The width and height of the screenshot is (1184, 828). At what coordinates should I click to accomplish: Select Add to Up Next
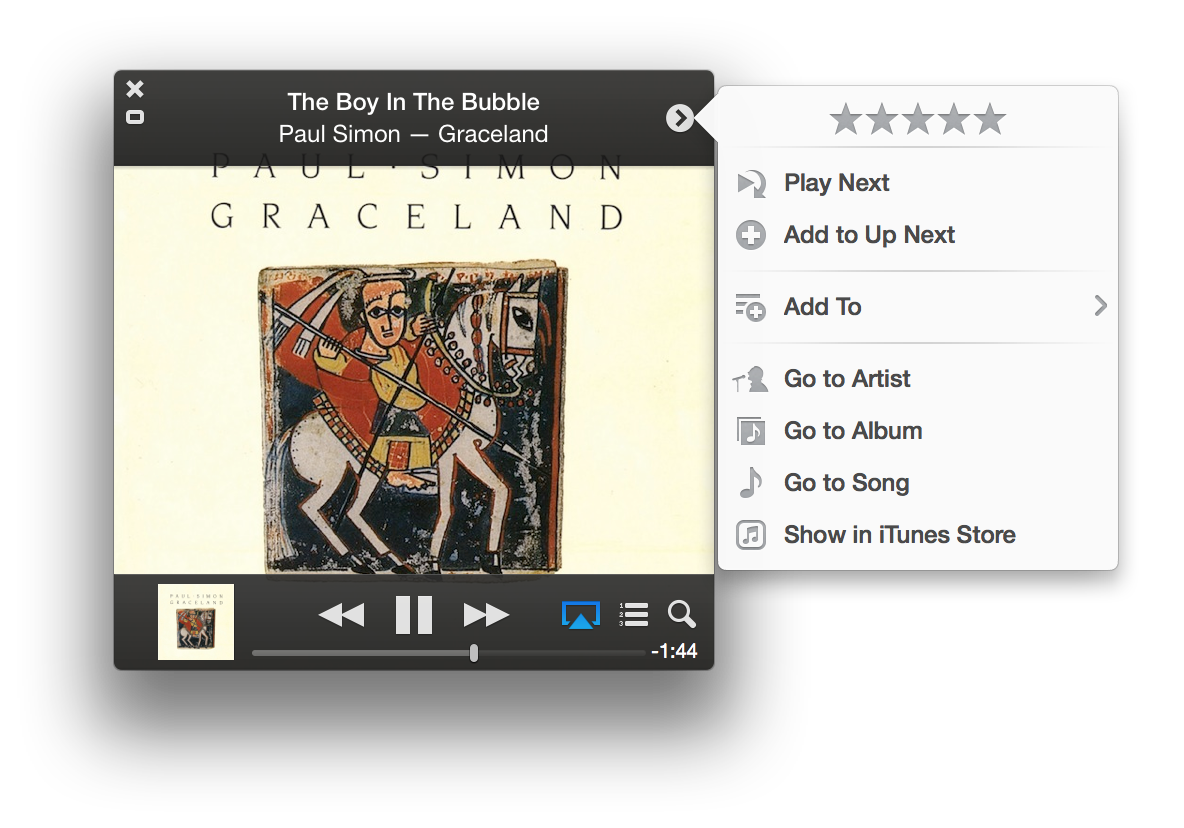(869, 235)
